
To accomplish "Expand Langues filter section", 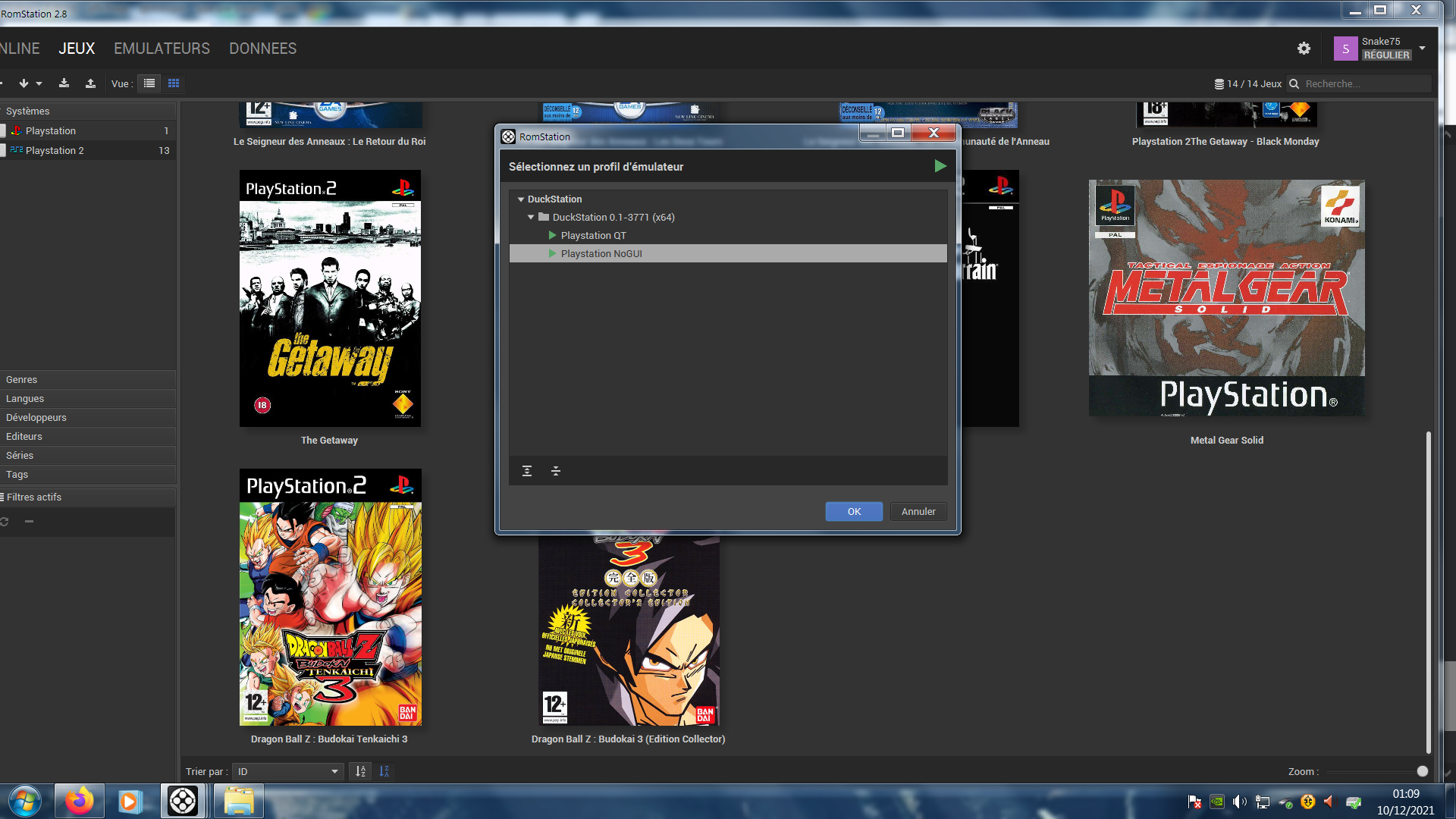I will click(x=88, y=398).
